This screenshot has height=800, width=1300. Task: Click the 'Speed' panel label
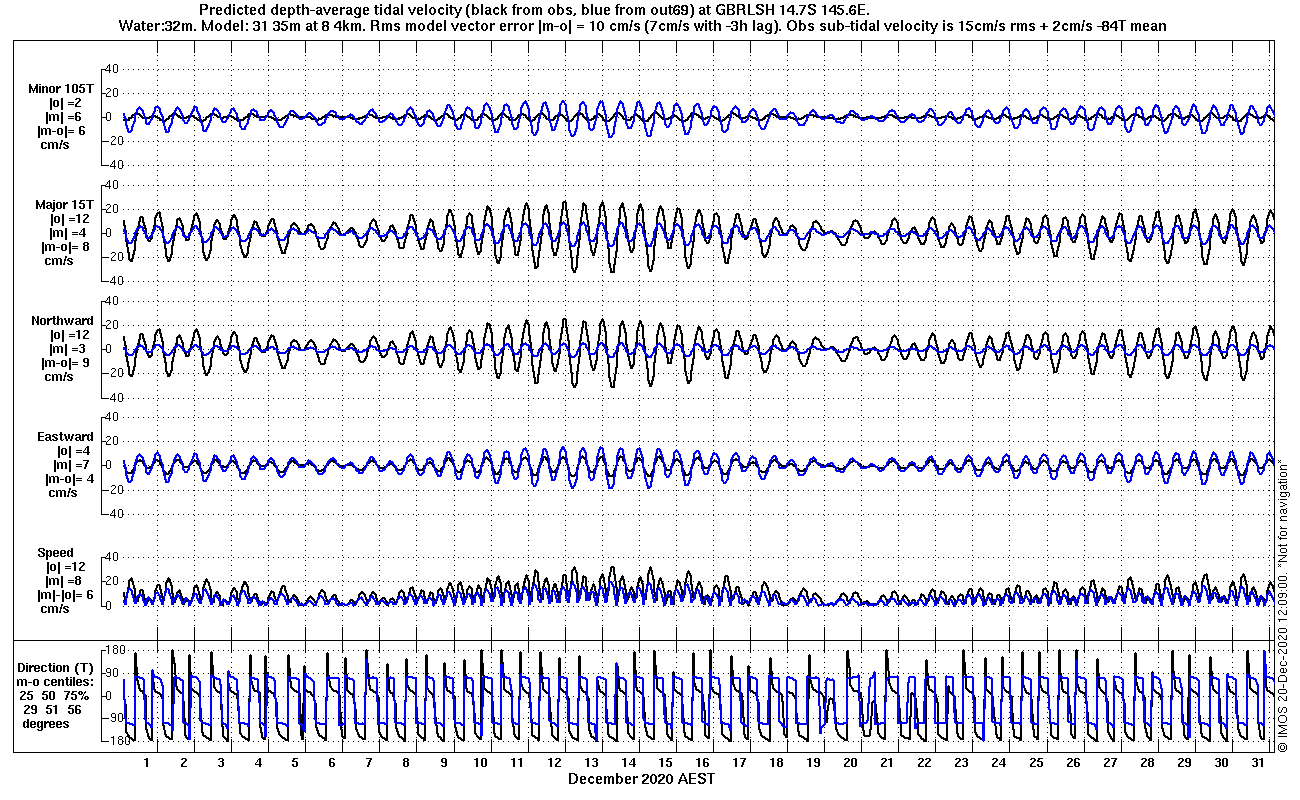coord(56,553)
